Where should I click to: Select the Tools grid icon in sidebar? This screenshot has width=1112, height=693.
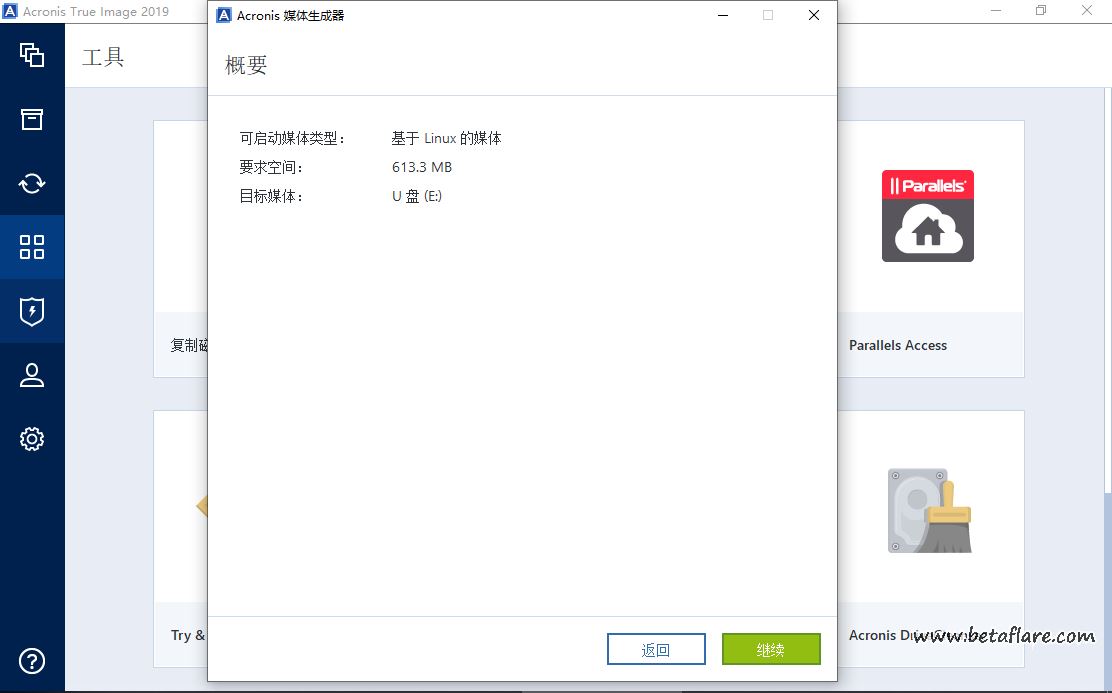click(x=32, y=247)
